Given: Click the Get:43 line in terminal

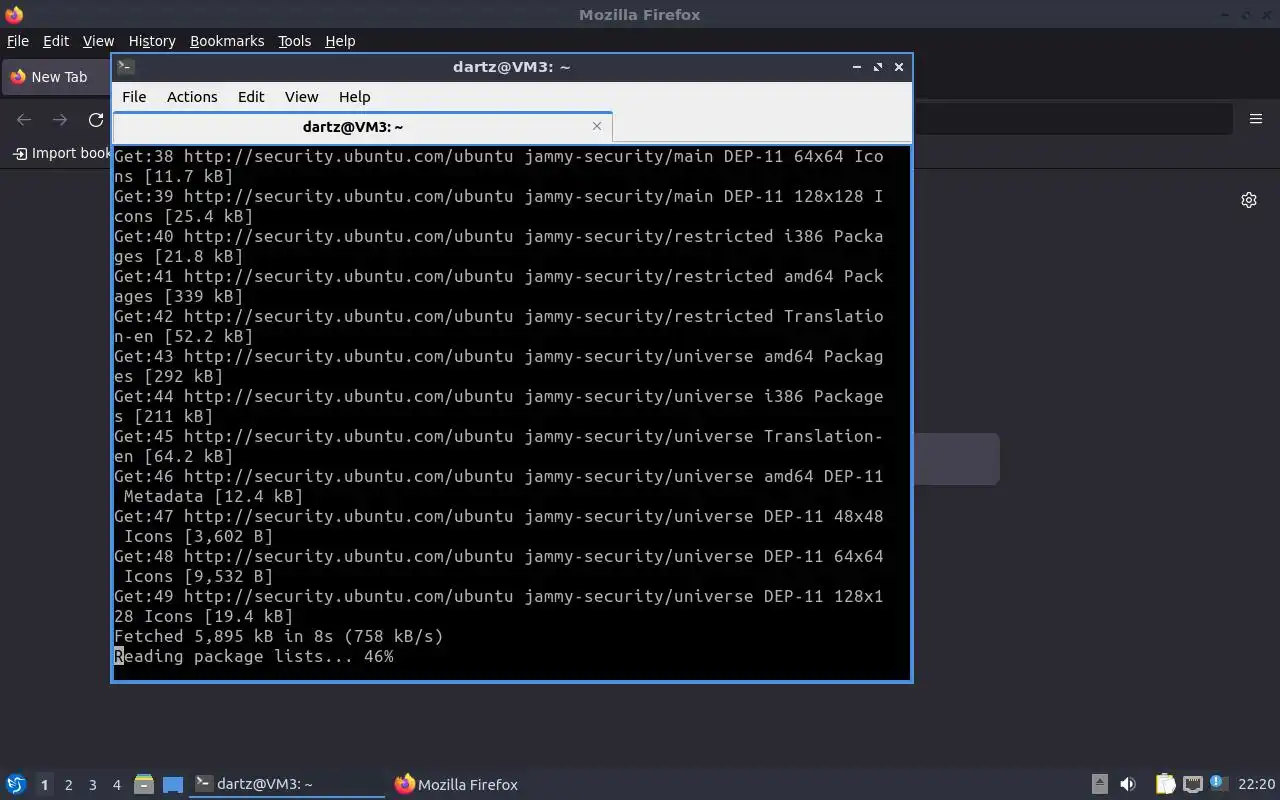Looking at the screenshot, I should (499, 366).
